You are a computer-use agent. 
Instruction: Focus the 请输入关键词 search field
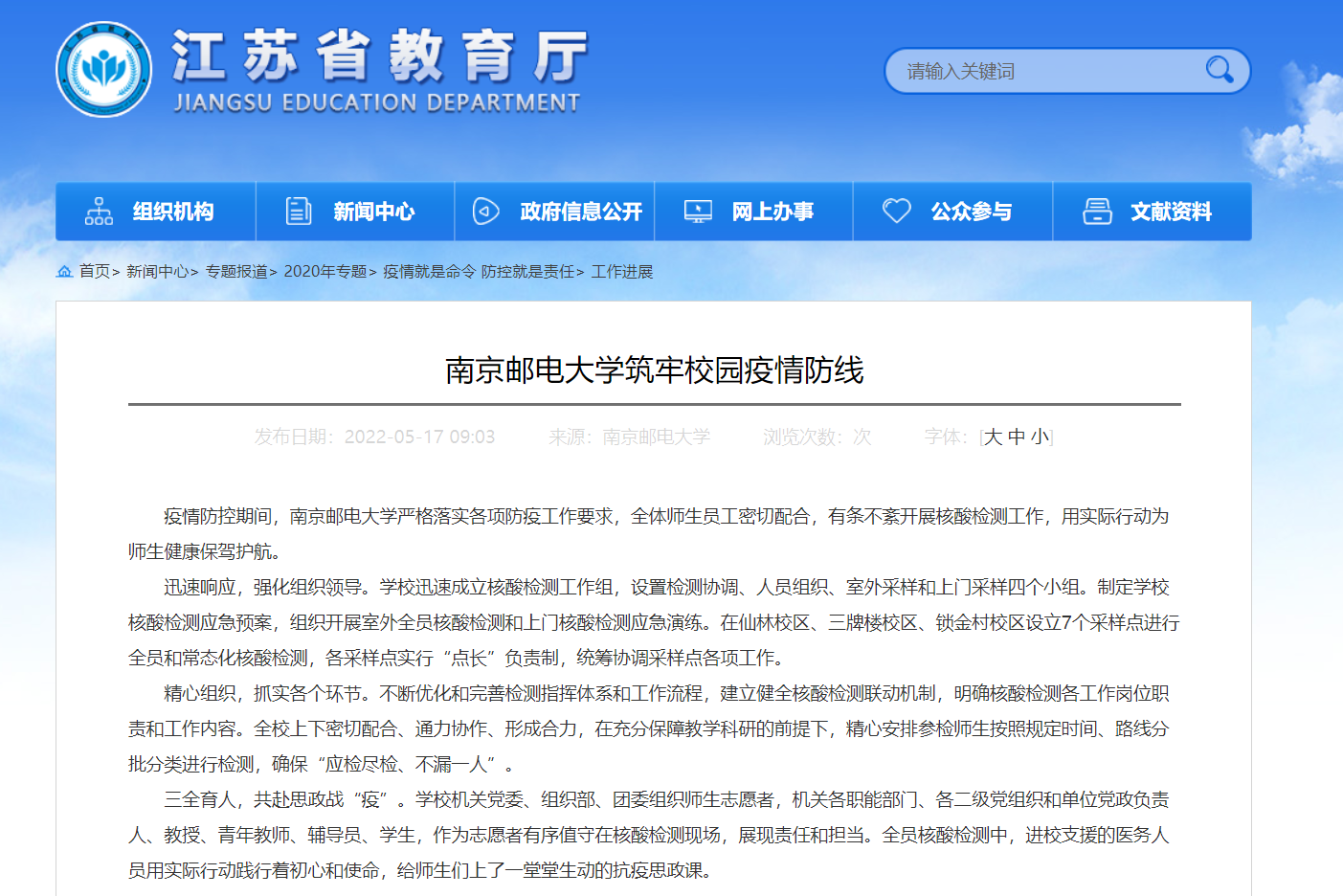1048,71
